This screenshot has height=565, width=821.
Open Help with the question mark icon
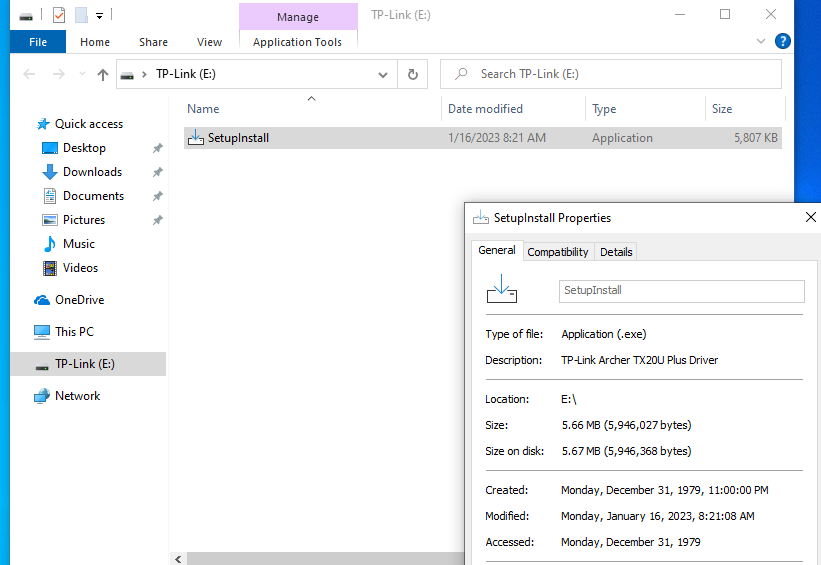coord(783,41)
